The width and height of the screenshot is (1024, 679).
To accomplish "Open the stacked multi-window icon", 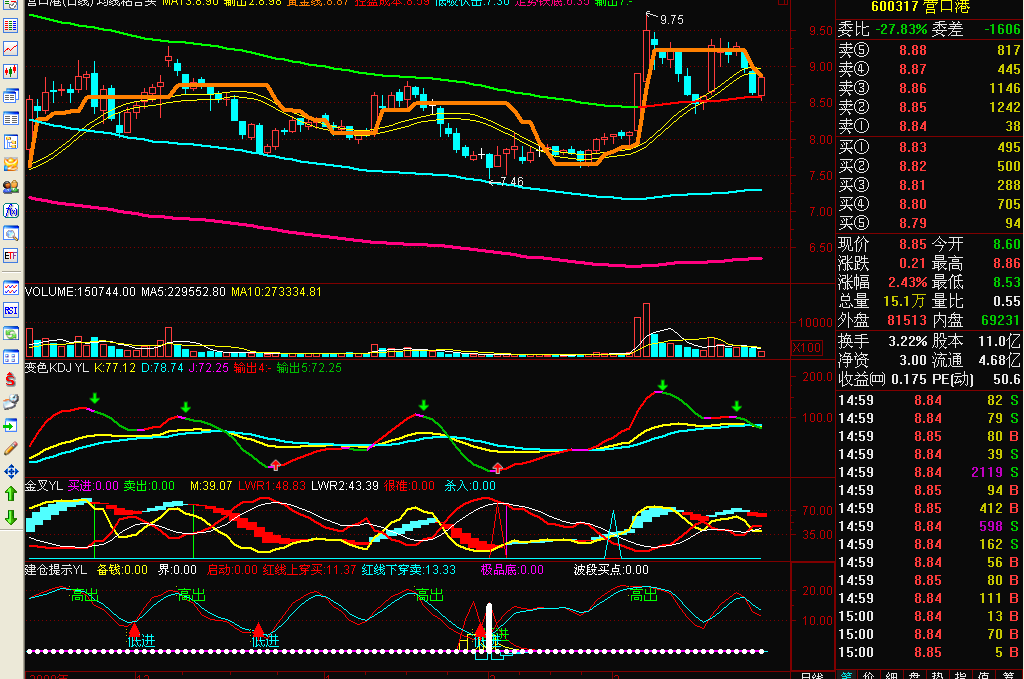I will point(10,96).
